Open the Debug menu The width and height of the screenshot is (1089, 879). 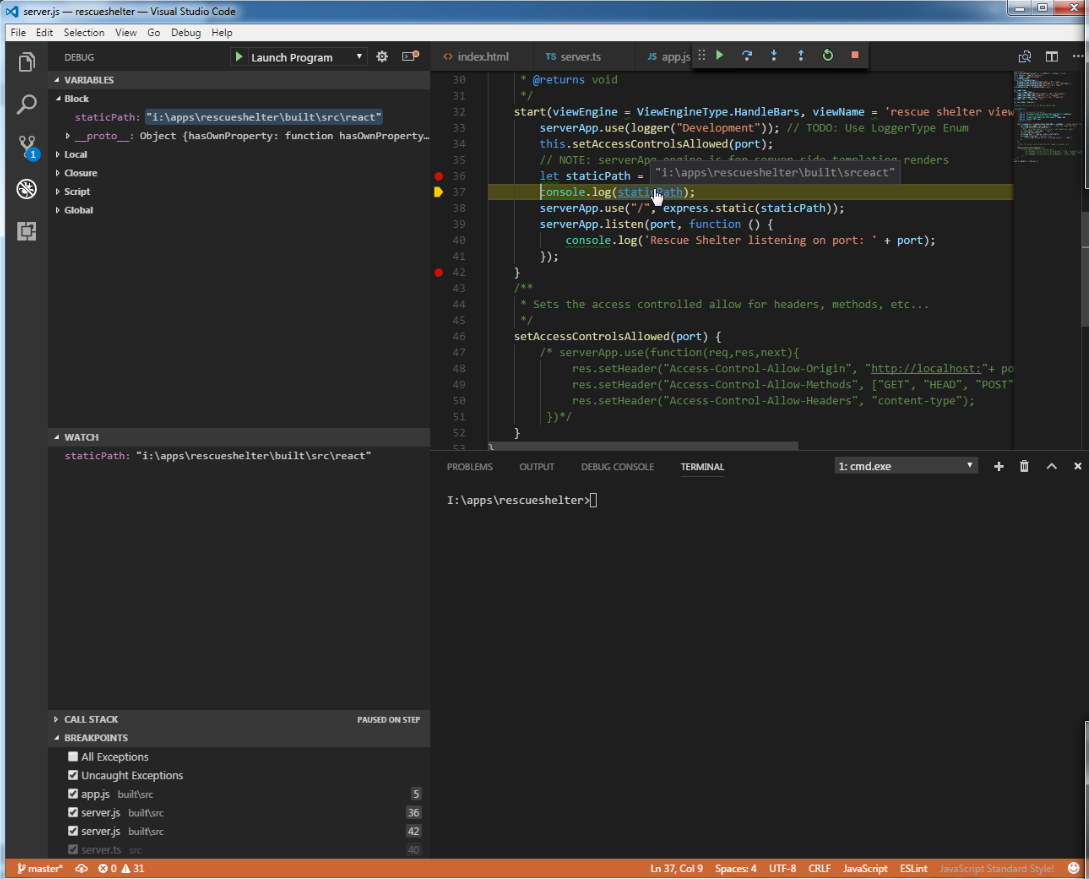(x=186, y=33)
